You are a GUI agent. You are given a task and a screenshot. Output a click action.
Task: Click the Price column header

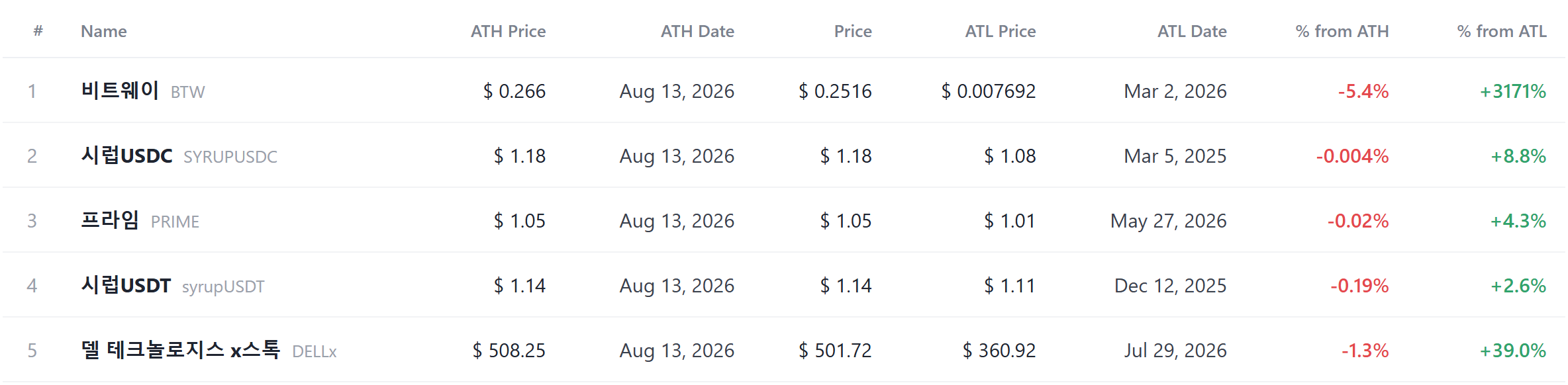click(853, 31)
